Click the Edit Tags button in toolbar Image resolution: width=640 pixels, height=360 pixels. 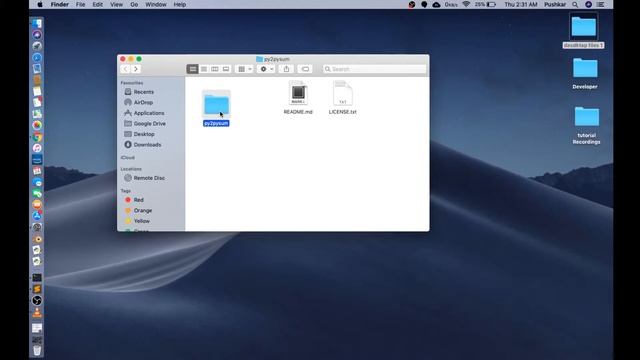305,69
